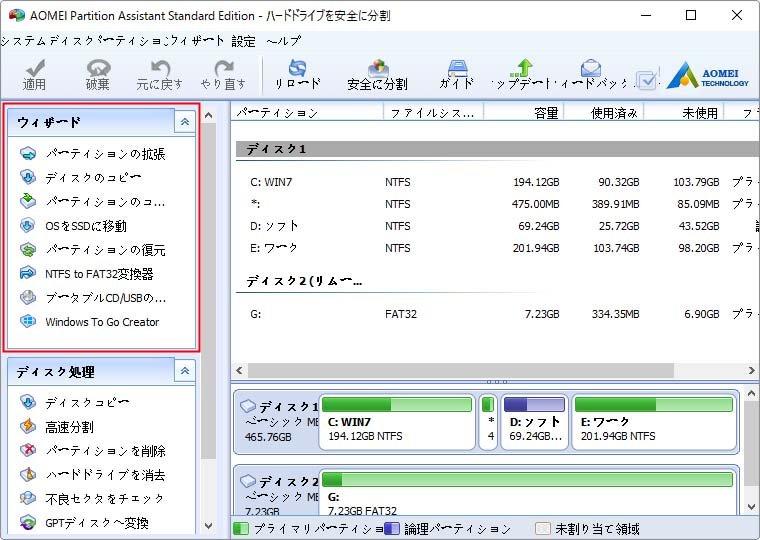Click the ディスク2(リムー... group header in list
The width and height of the screenshot is (760, 540).
coord(304,281)
